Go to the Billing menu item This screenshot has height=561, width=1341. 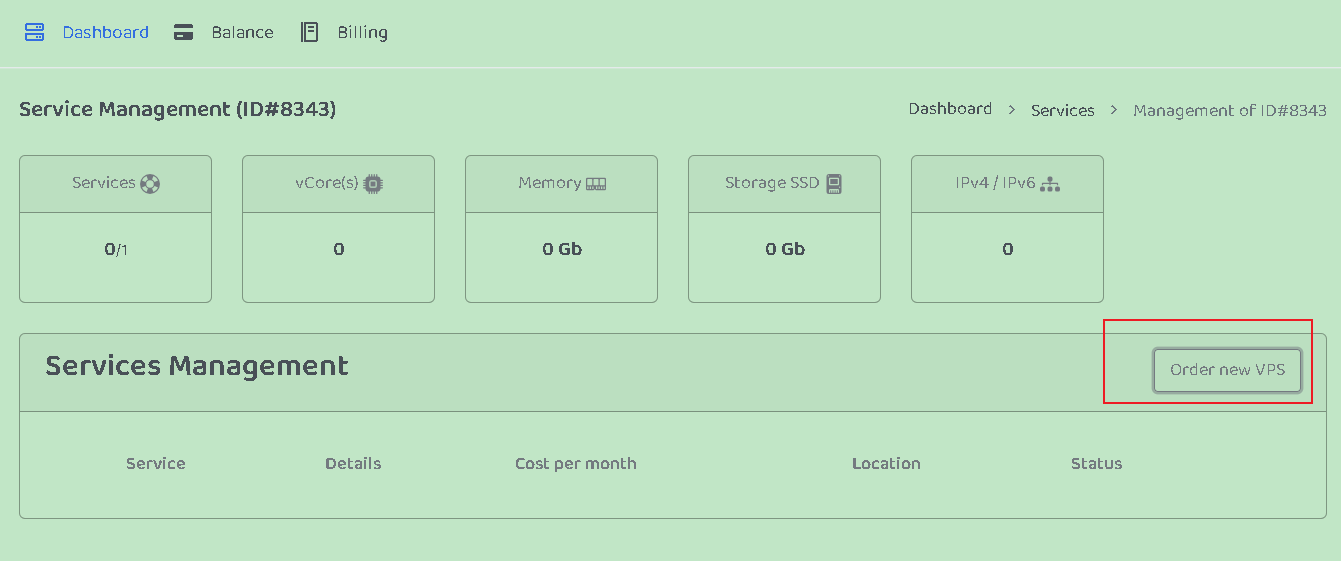(x=362, y=32)
